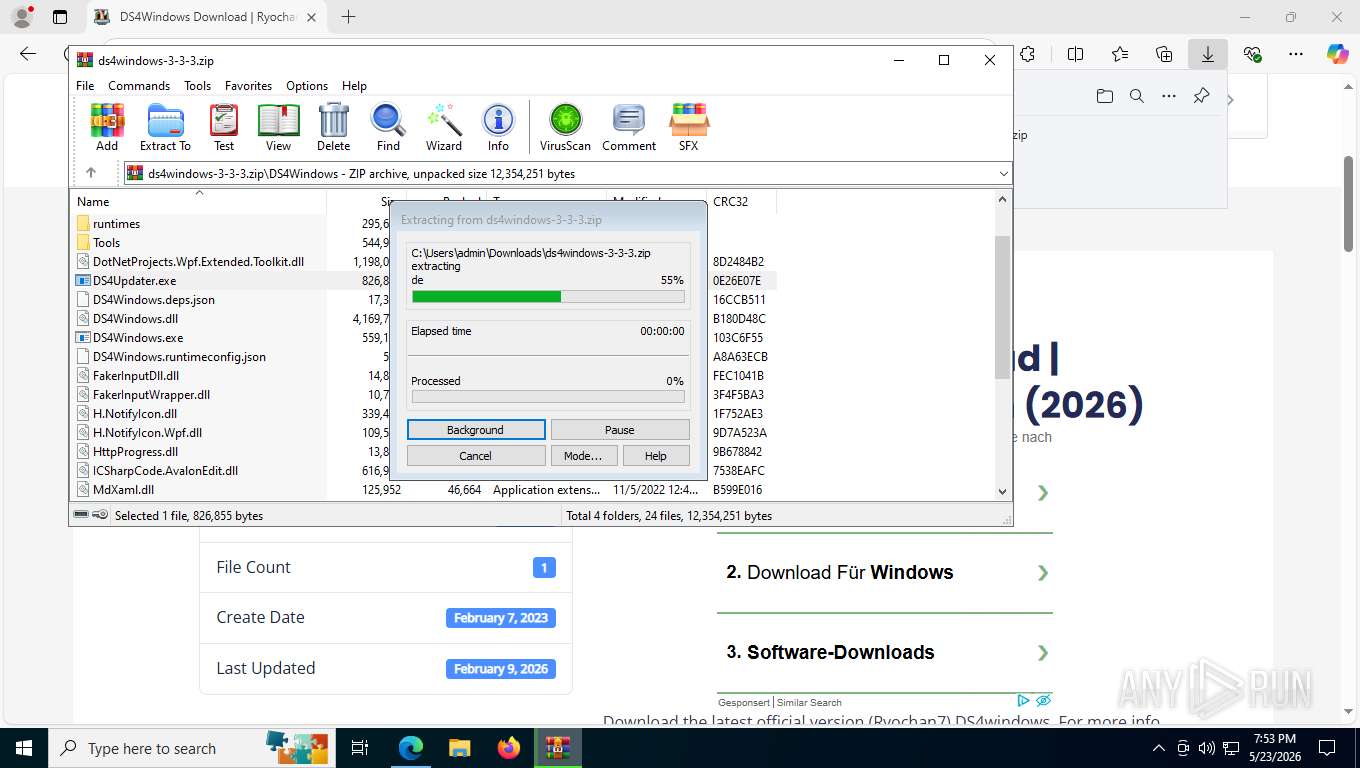
Task: Select FakerInputDll.dll file
Action: click(x=136, y=376)
